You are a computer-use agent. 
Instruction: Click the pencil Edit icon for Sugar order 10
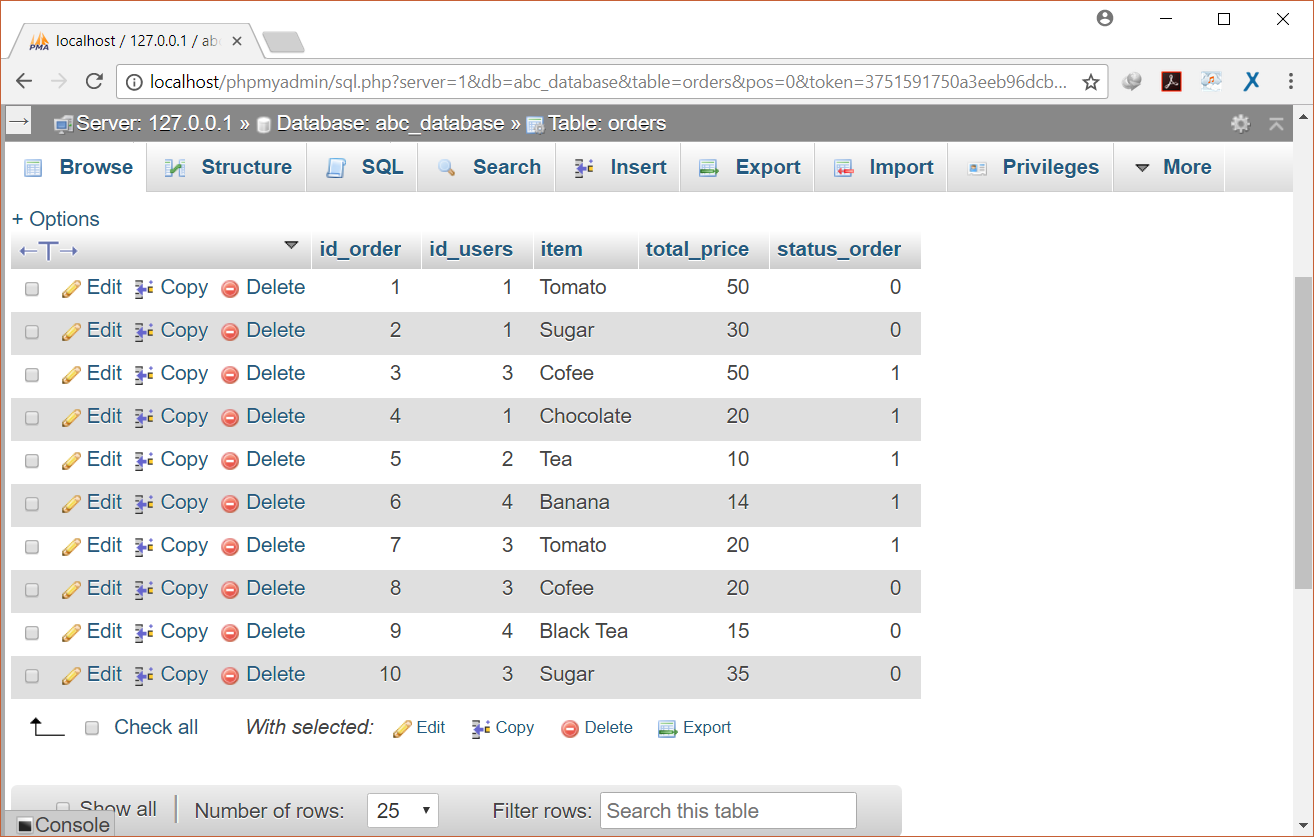[x=71, y=676]
